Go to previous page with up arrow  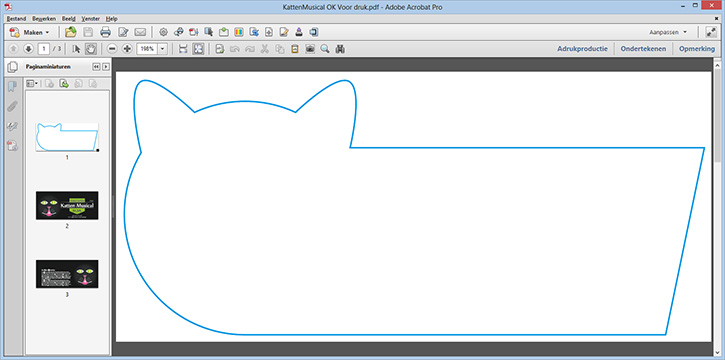pos(13,49)
